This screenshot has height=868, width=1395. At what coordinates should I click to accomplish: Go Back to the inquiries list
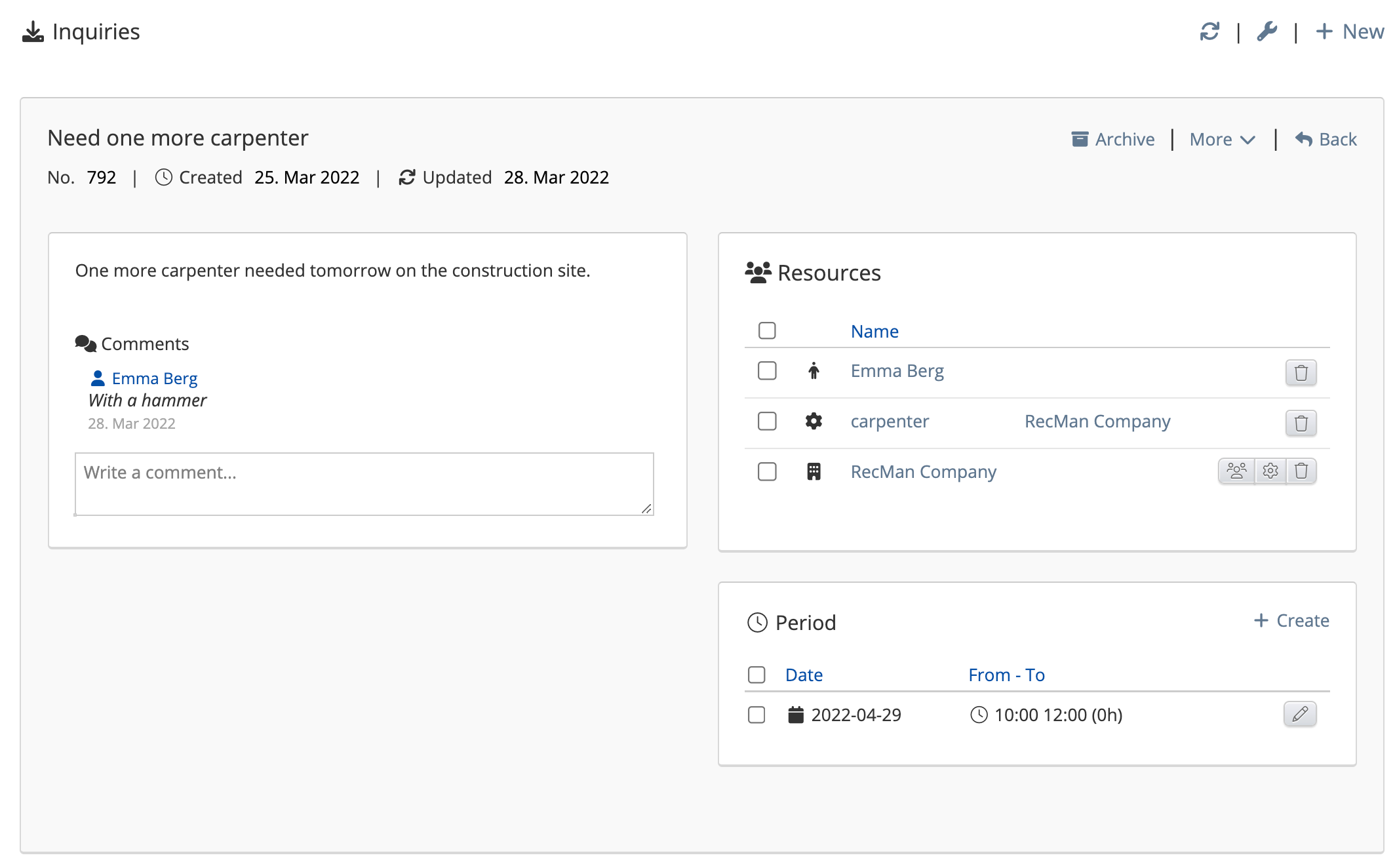tap(1326, 140)
